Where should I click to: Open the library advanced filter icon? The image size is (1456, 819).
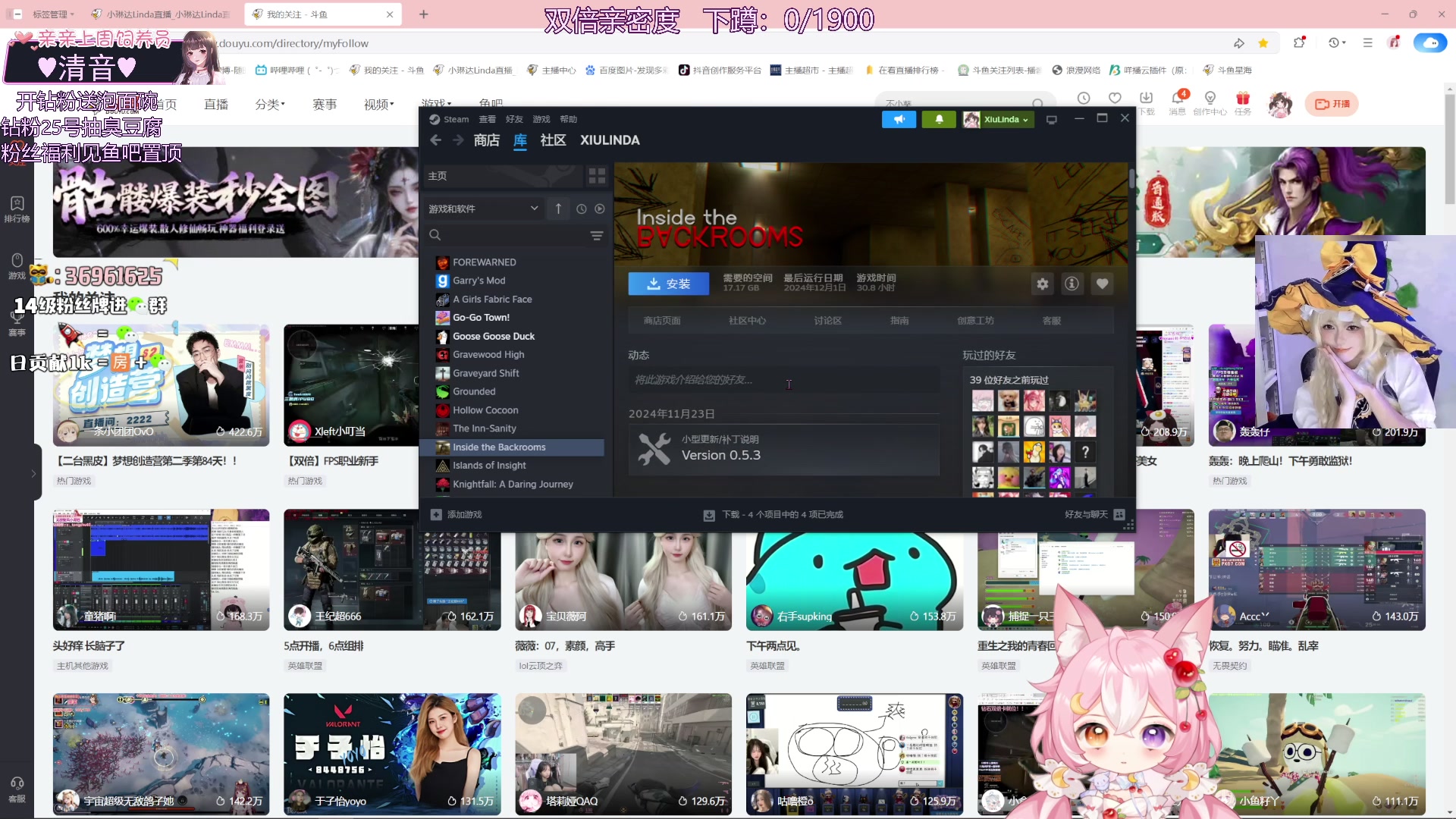[597, 235]
